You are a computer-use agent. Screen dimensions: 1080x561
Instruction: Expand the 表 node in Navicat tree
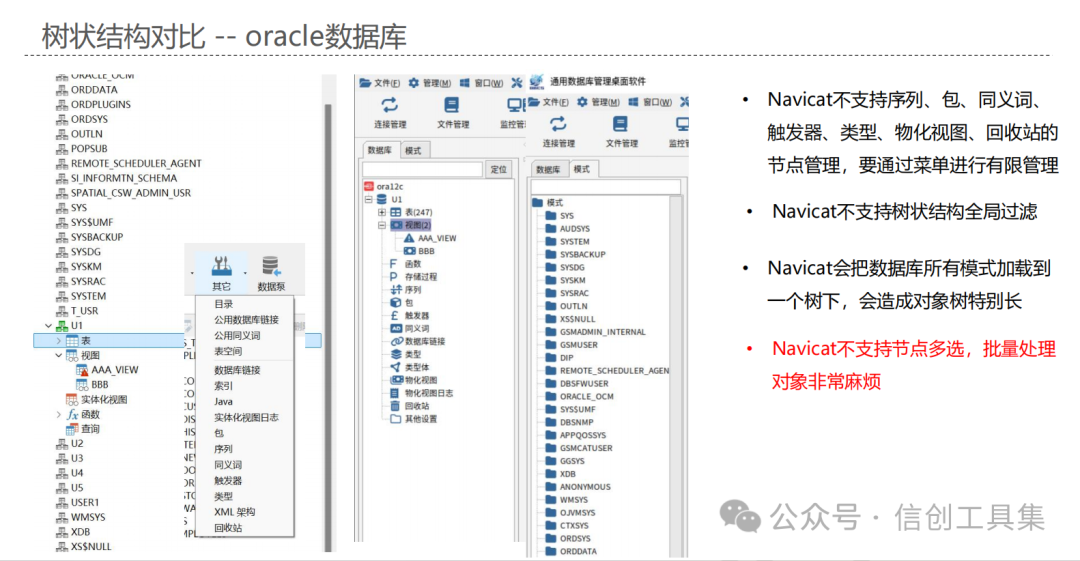tap(59, 340)
